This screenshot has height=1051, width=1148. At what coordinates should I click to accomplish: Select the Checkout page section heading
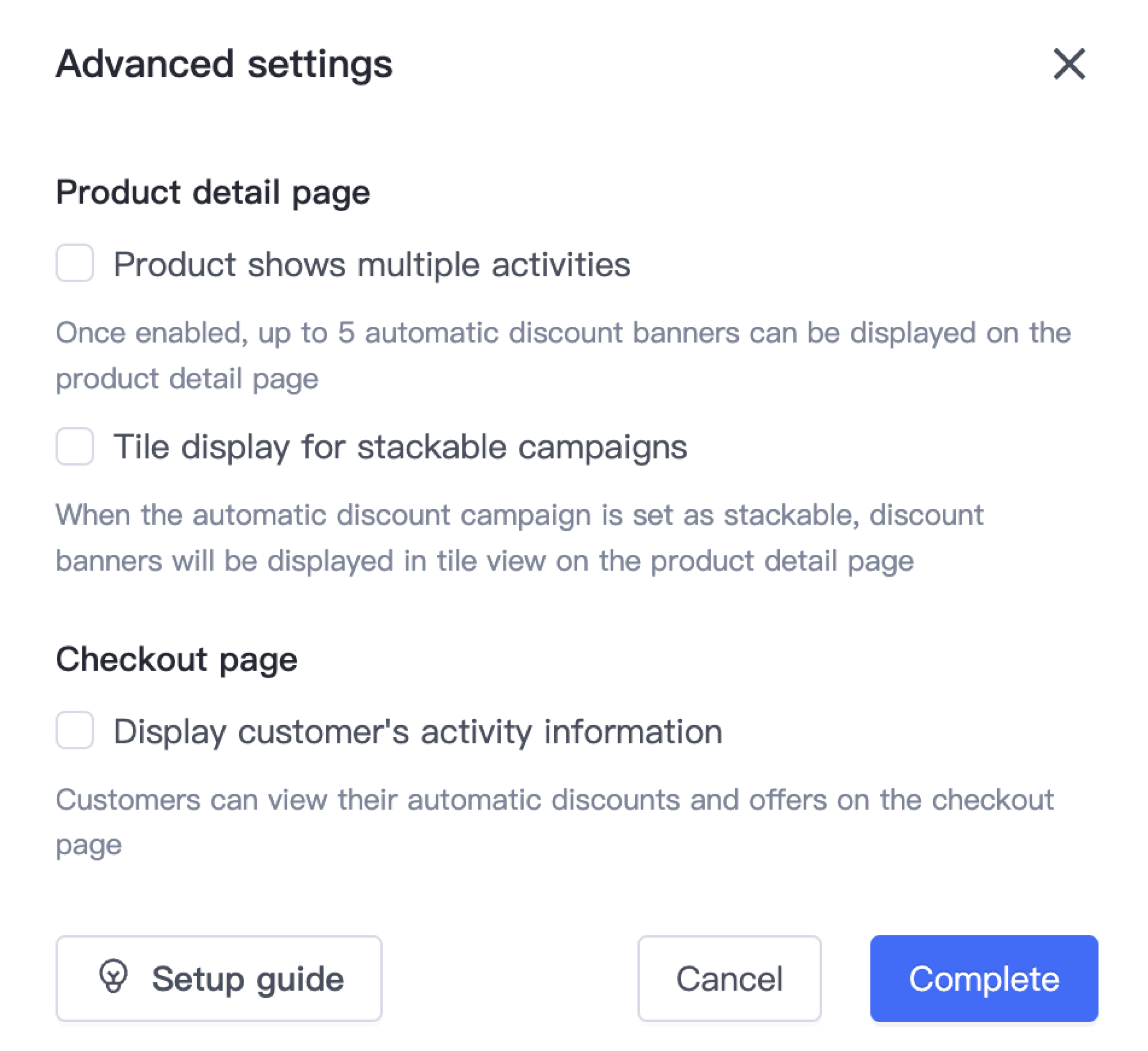point(176,659)
